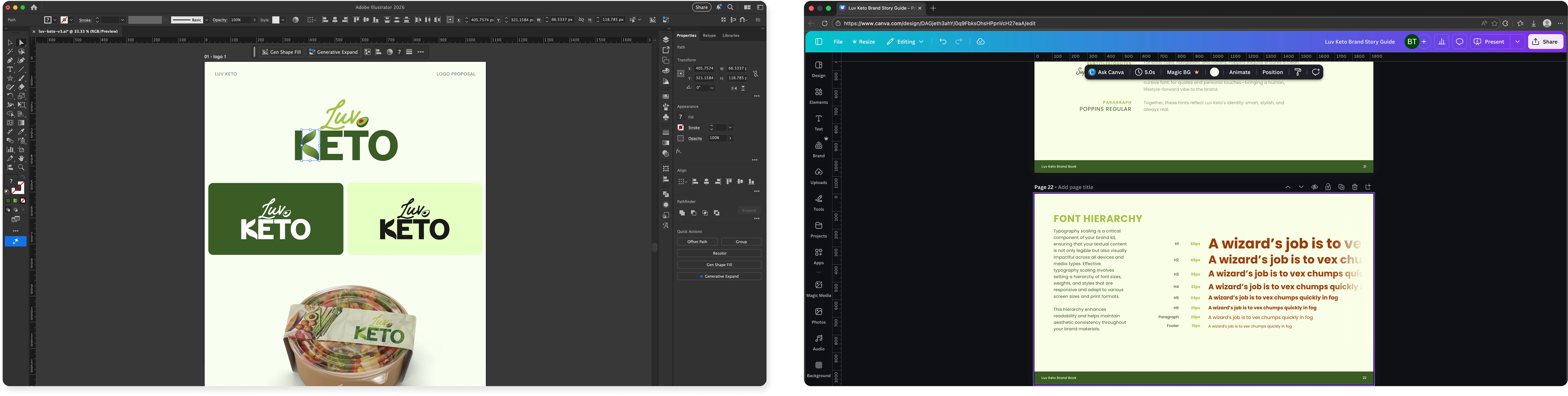Toggle constrain width and height proportions link
Viewport: 1568px width, 396px height.
click(x=755, y=74)
